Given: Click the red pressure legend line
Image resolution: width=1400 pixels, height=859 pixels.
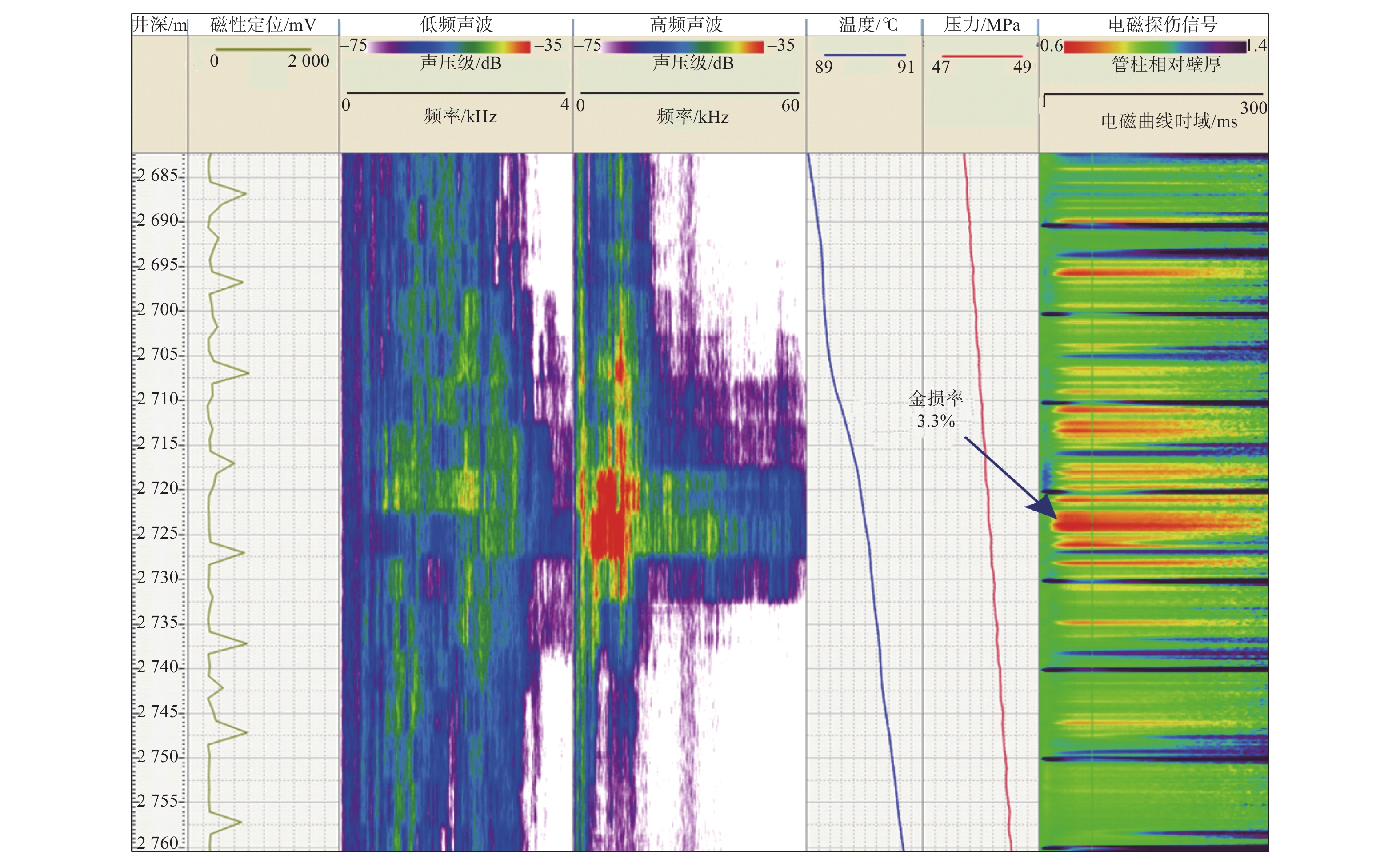Looking at the screenshot, I should 982,56.
